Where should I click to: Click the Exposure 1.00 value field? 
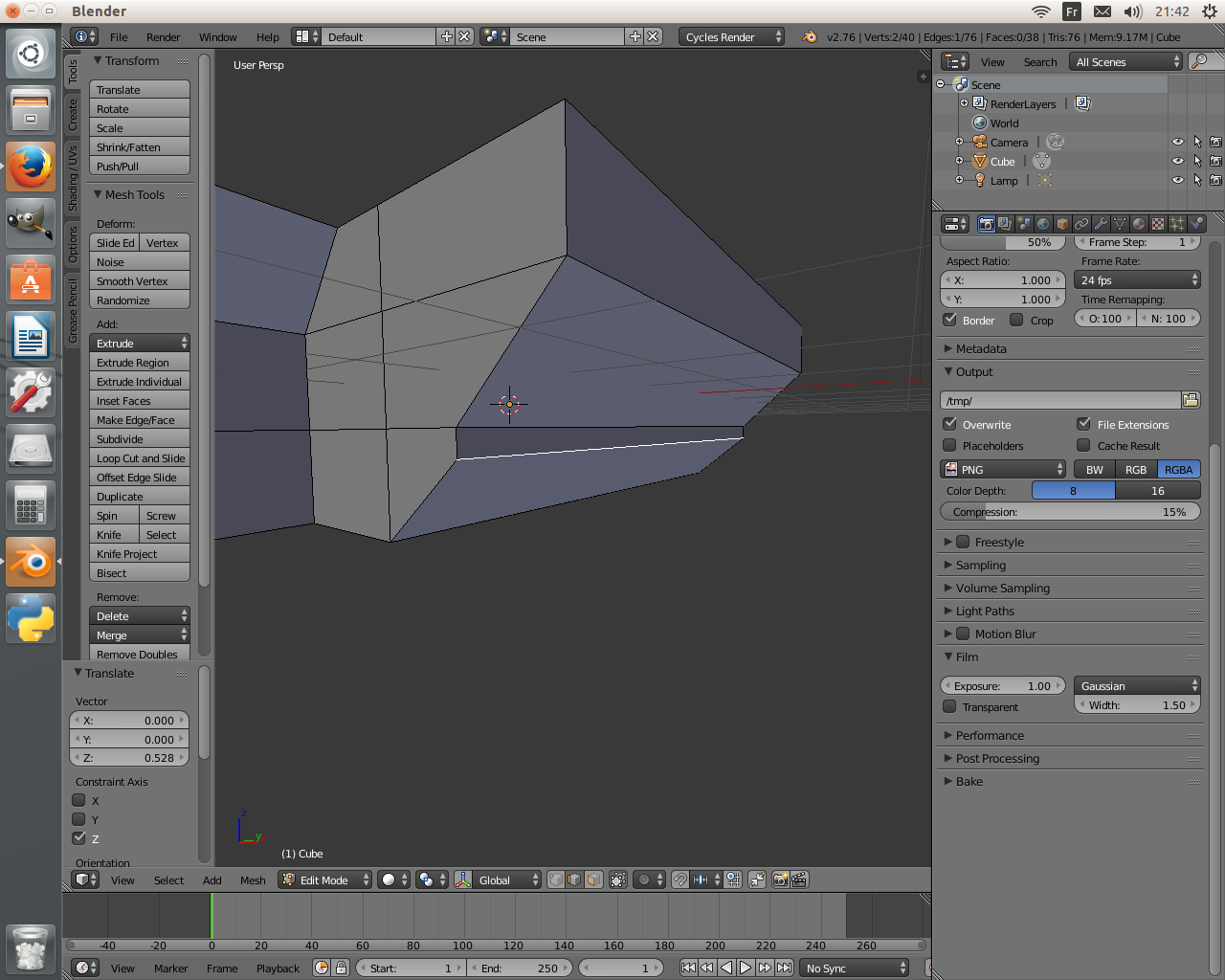(x=1003, y=685)
